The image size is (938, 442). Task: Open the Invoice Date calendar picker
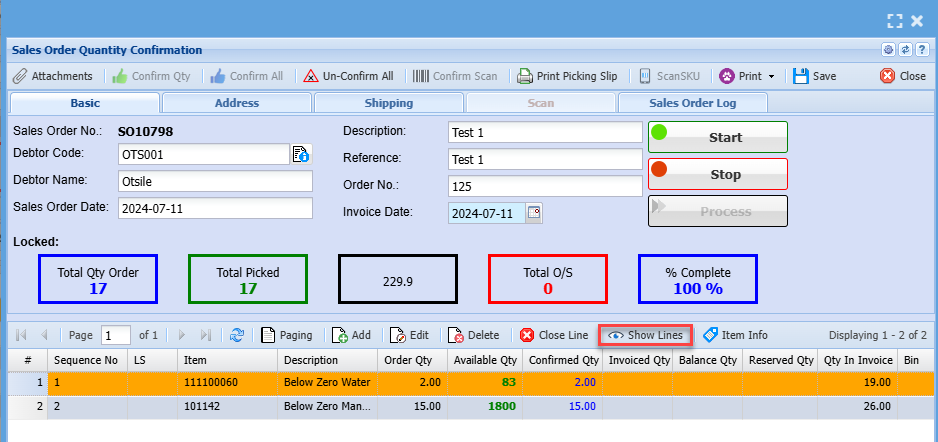pyautogui.click(x=534, y=213)
